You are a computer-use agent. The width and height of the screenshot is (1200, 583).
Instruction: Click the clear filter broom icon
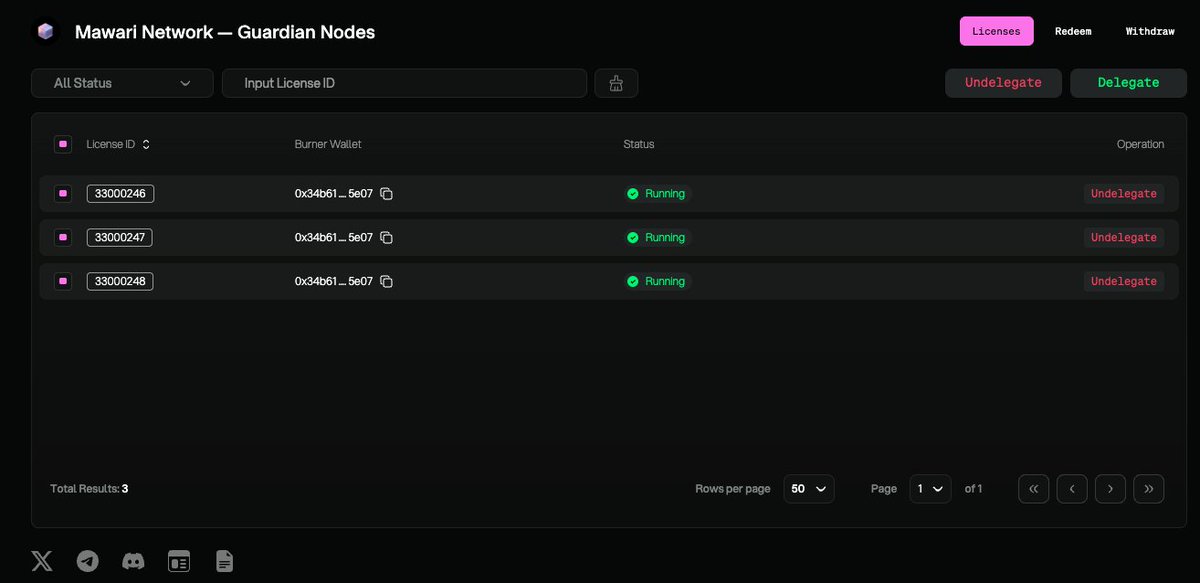pyautogui.click(x=616, y=83)
